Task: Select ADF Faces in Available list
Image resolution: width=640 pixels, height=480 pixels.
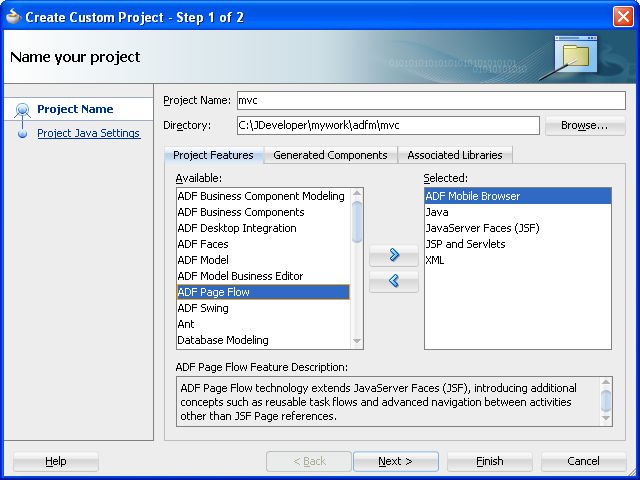Action: point(263,244)
